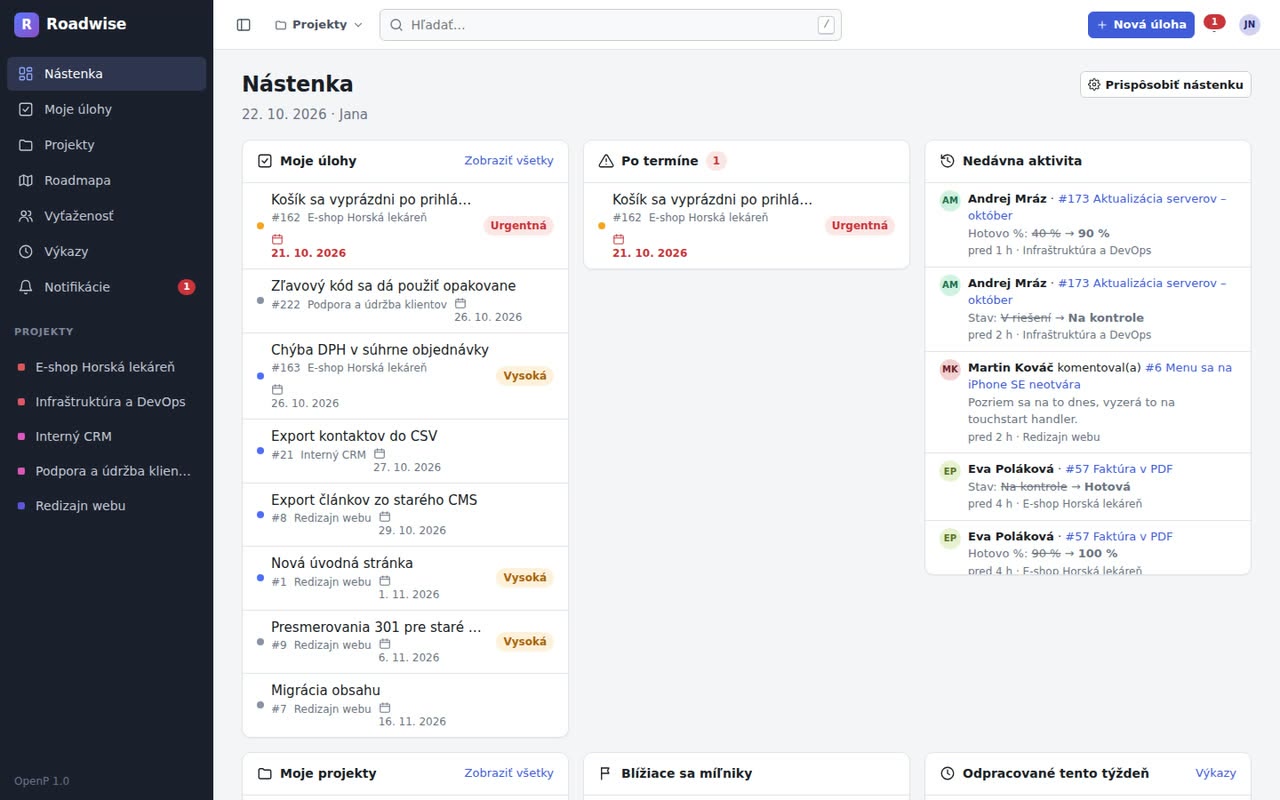Image resolution: width=1280 pixels, height=800 pixels.
Task: Open task Export kontaktov do CSV
Action: coord(354,436)
